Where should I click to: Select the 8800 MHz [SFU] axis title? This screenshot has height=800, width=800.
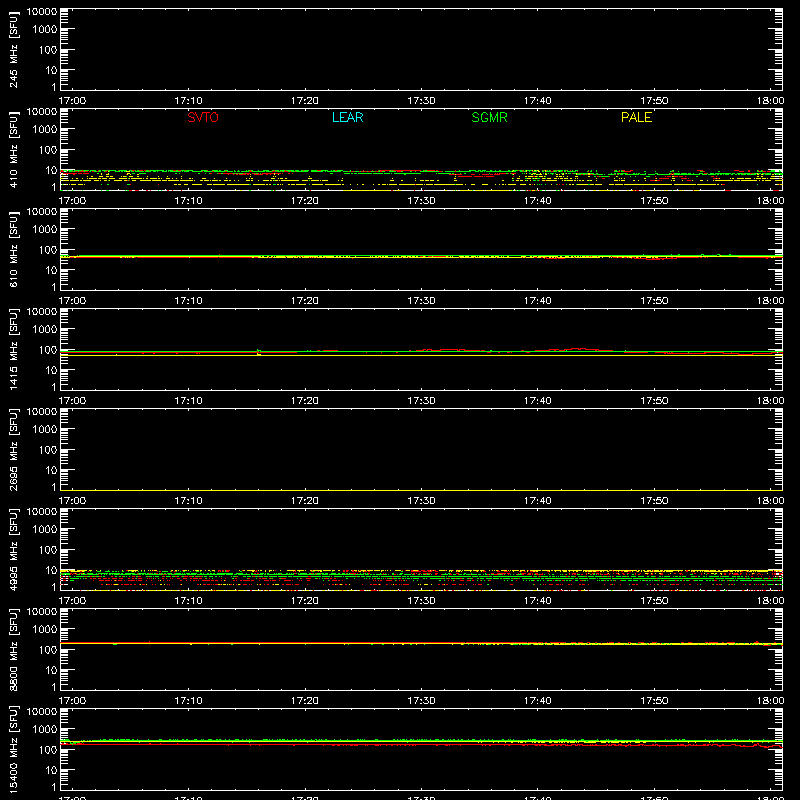coord(14,650)
